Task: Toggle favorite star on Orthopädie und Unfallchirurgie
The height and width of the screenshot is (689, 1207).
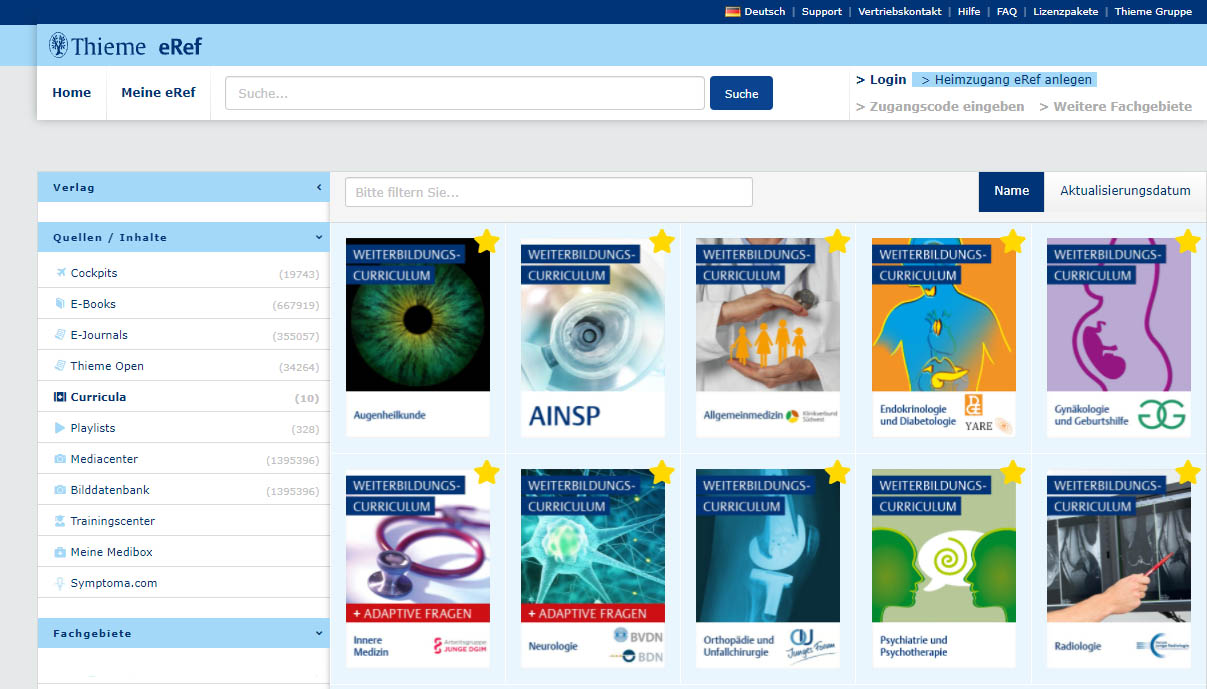Action: pyautogui.click(x=838, y=472)
